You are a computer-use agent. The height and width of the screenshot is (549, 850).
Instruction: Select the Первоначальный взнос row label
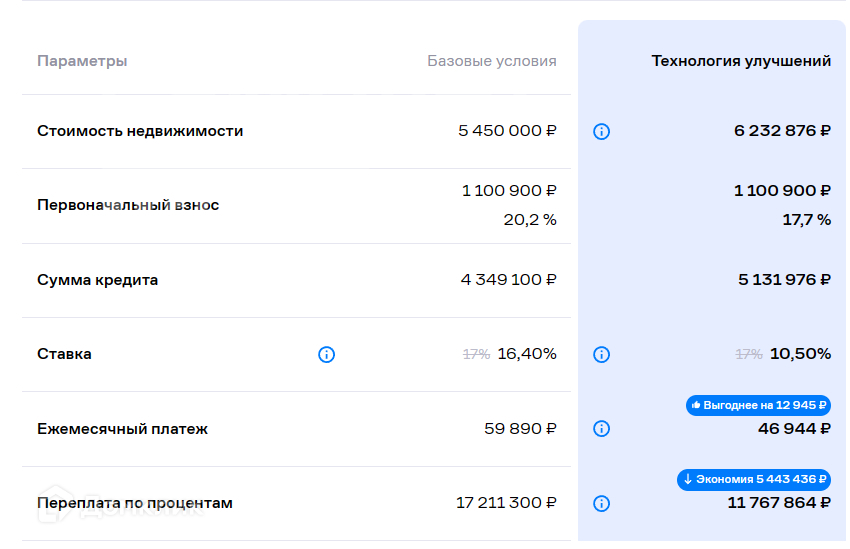tap(128, 205)
